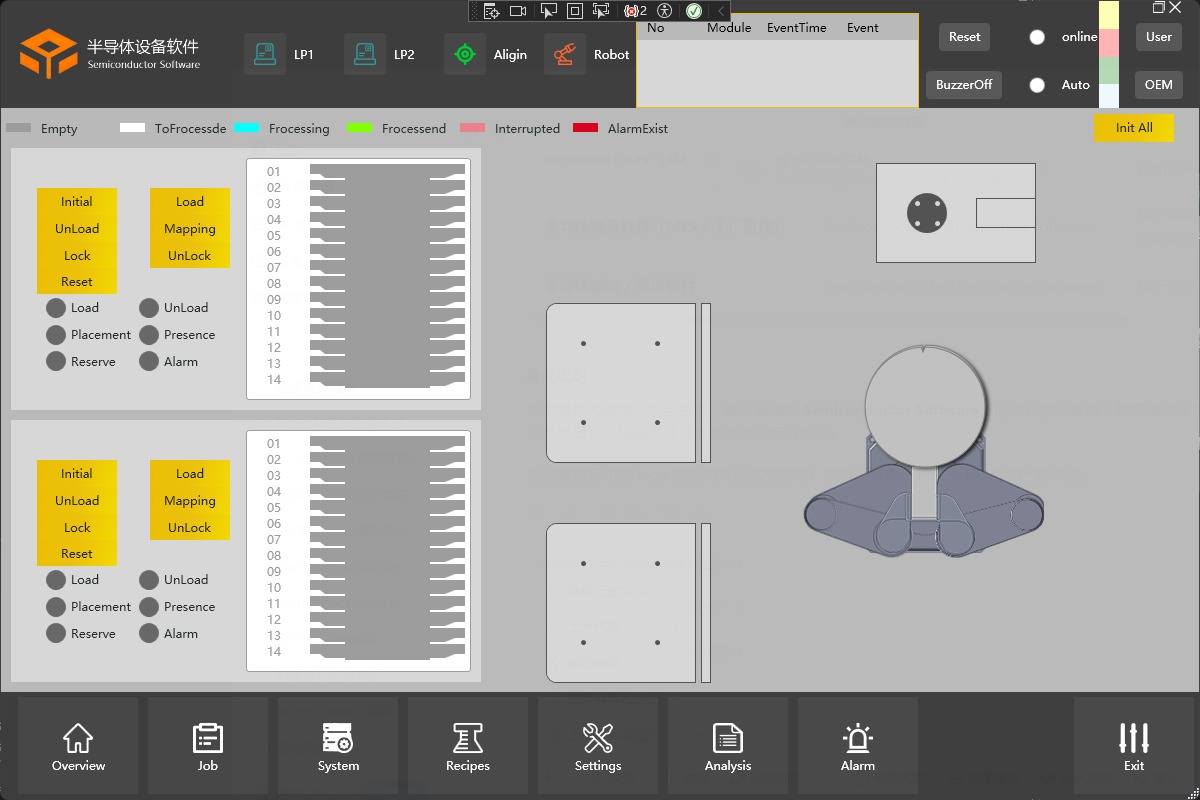Viewport: 1200px width, 800px height.
Task: Open the Recipes icon
Action: pyautogui.click(x=468, y=738)
